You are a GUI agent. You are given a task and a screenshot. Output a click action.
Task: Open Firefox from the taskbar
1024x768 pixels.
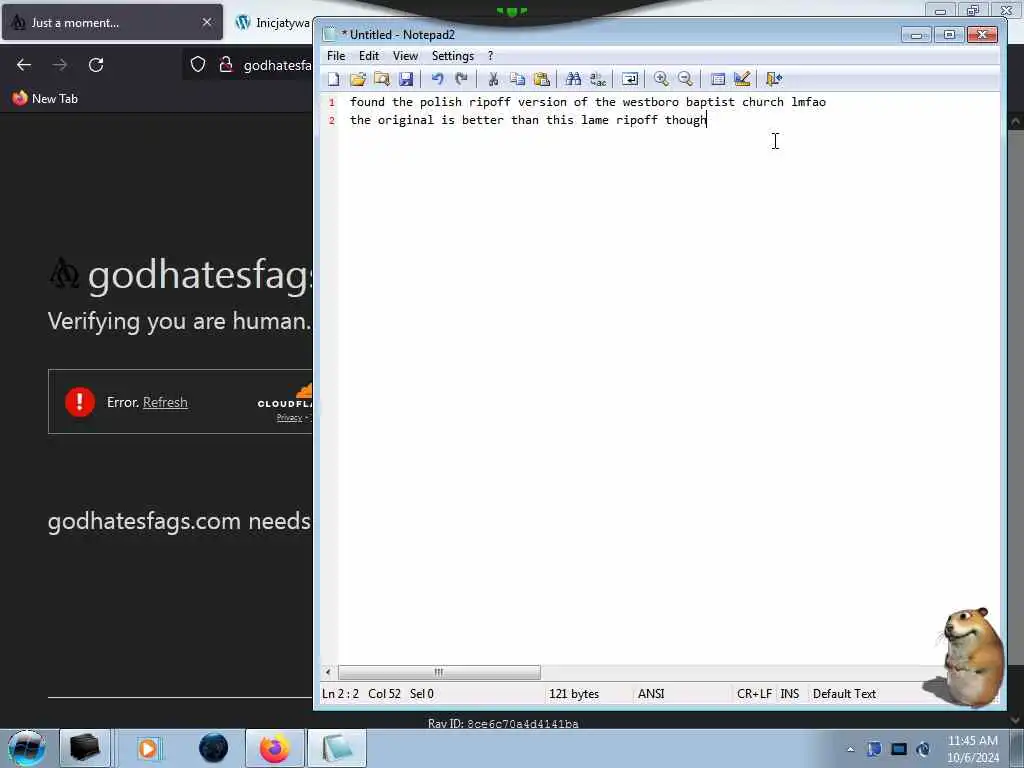[x=274, y=748]
